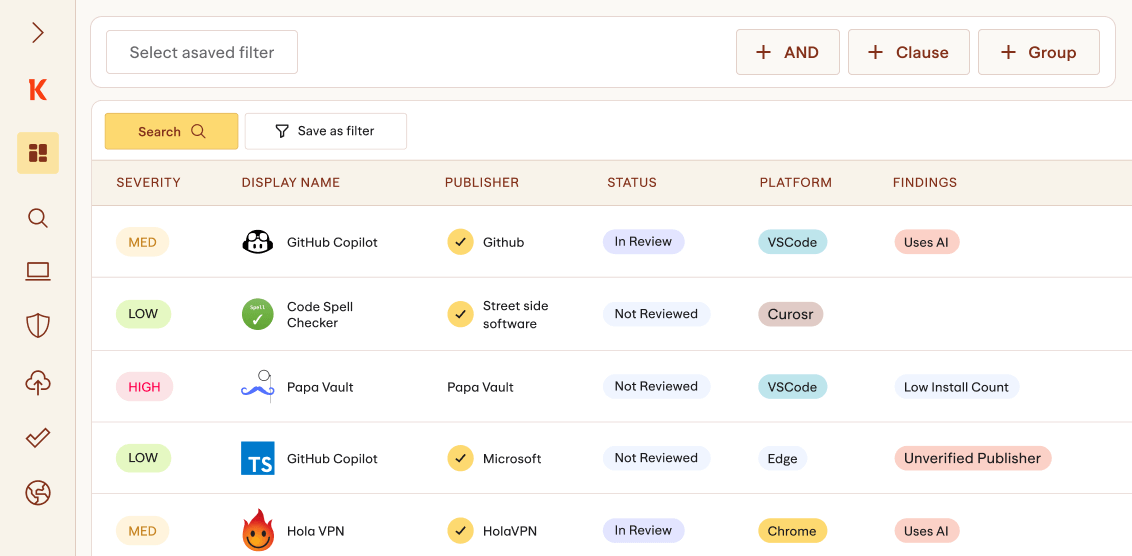Click verified badge next to Street side software
1132x556 pixels.
pos(460,314)
